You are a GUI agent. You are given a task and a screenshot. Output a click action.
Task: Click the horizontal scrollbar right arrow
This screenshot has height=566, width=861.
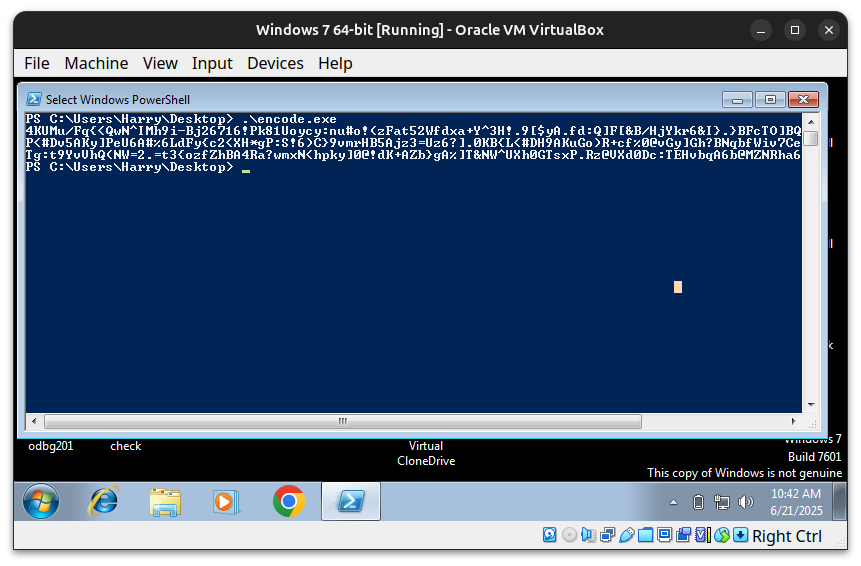(x=793, y=421)
